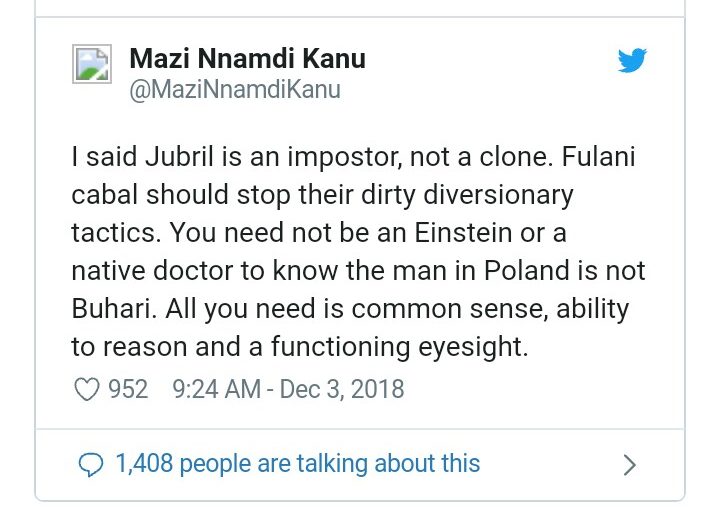Screen dimensions: 720x525
Task: Open "1,408 people are talking about this"
Action: (x=297, y=464)
